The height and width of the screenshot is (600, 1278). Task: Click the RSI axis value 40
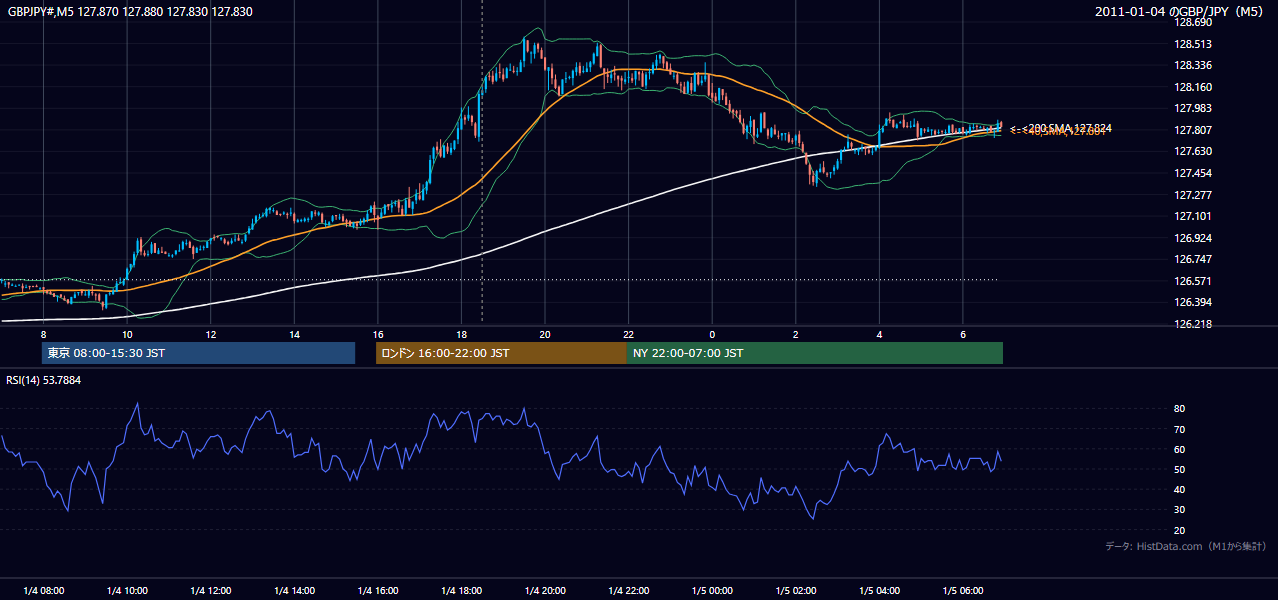coord(1180,489)
